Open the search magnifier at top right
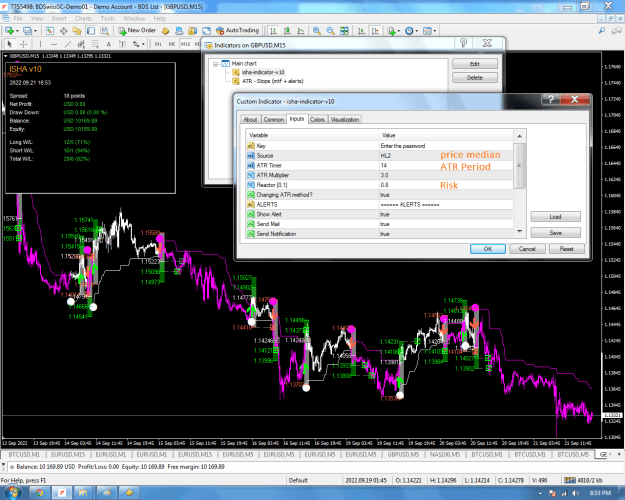The width and height of the screenshot is (625, 500). (x=601, y=31)
